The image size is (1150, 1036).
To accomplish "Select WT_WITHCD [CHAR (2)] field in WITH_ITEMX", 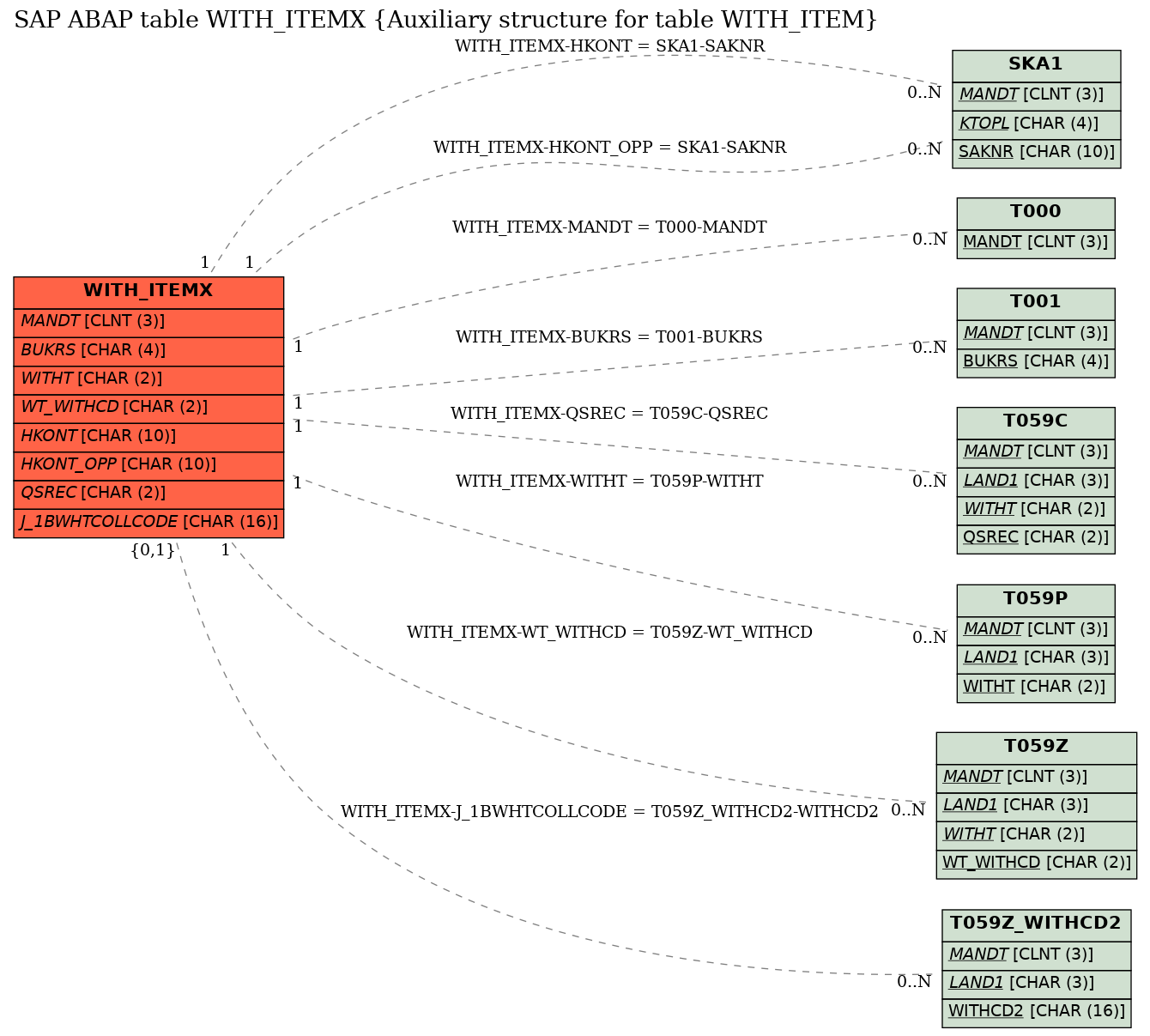I will coord(148,408).
